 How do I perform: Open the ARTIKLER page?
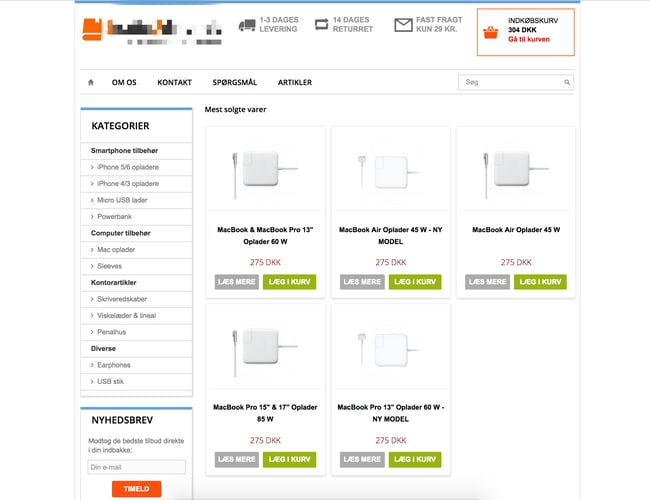(x=295, y=83)
